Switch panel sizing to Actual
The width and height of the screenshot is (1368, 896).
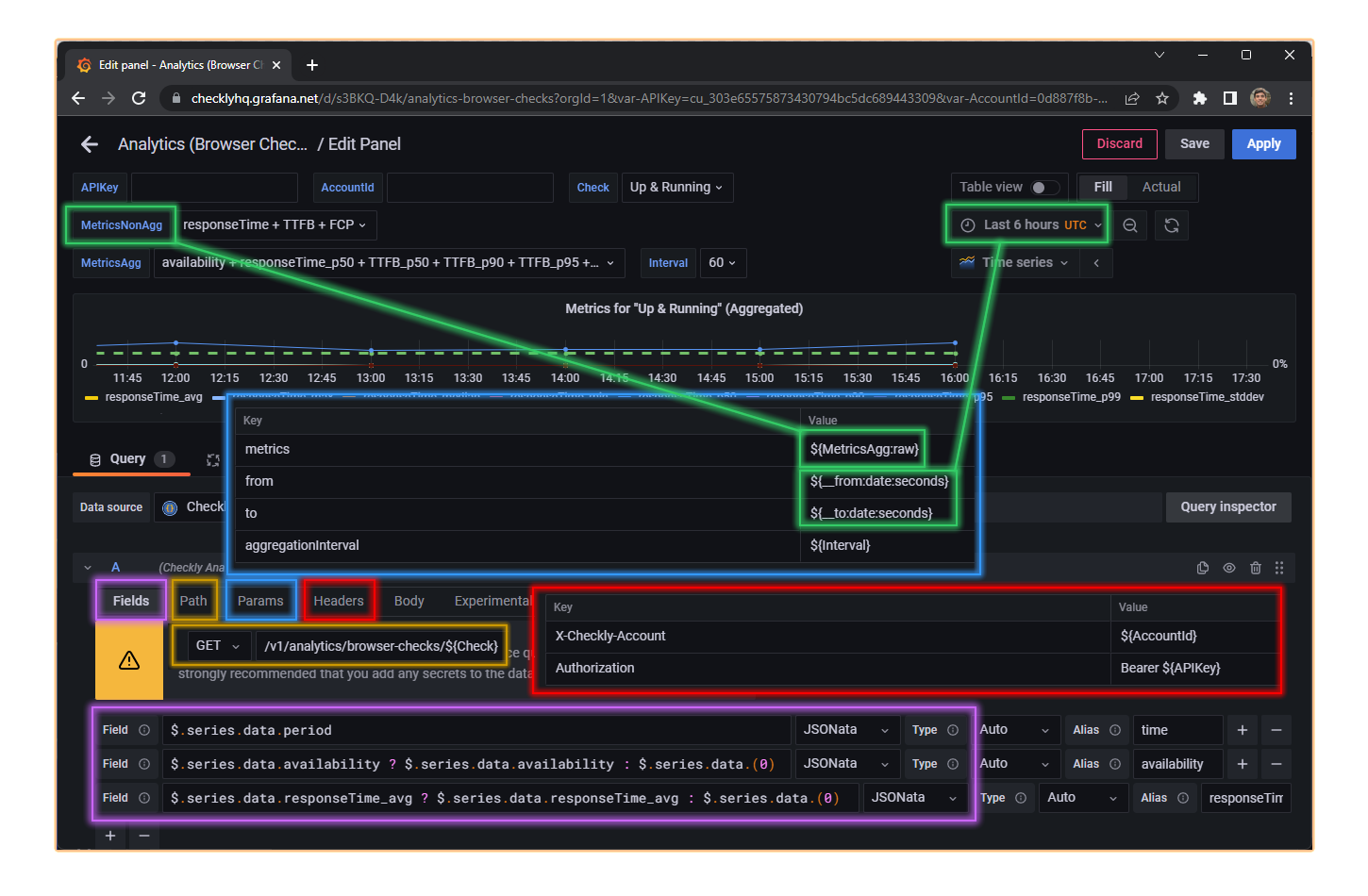point(1161,187)
